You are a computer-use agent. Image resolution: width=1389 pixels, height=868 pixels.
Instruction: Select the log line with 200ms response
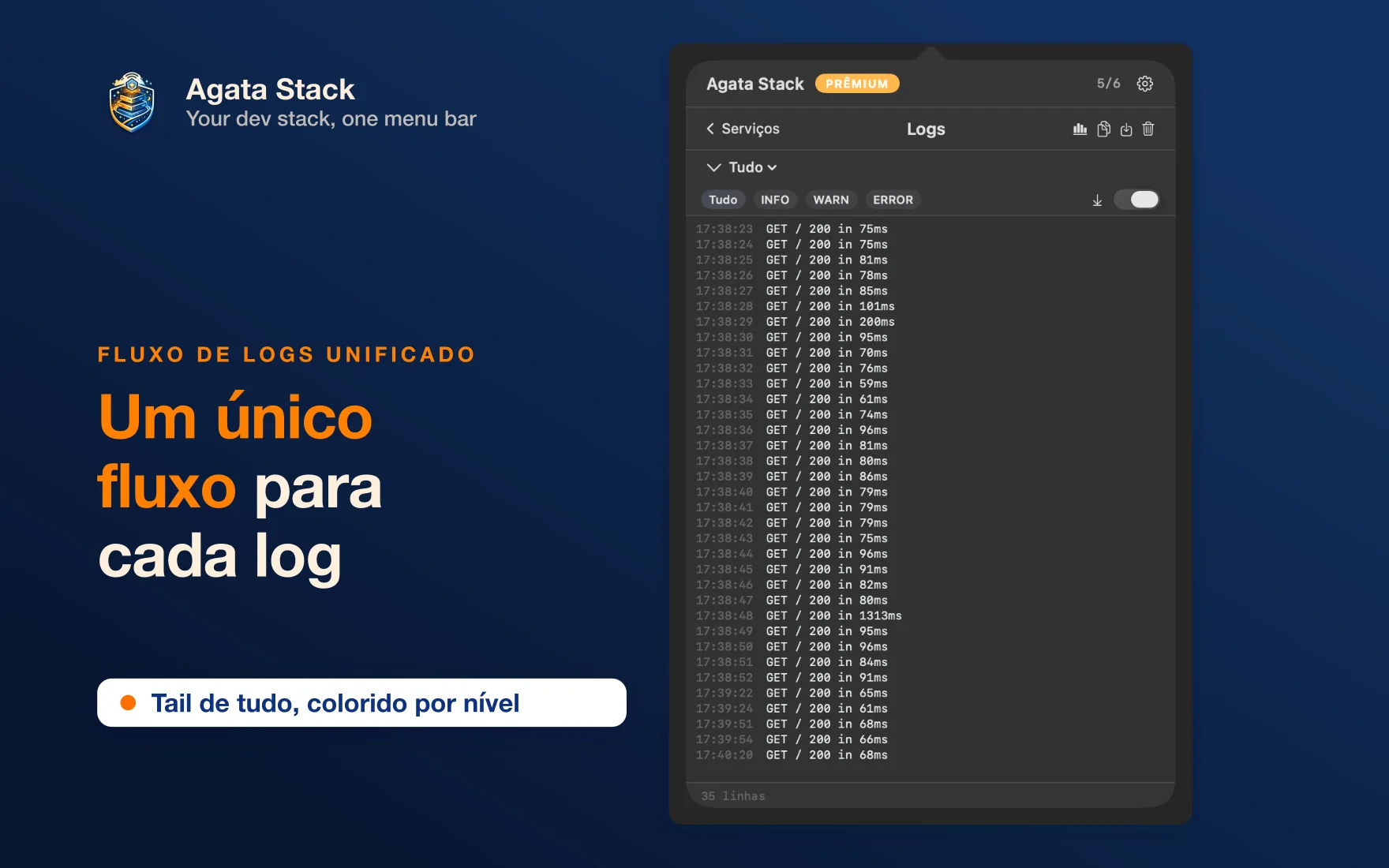pos(795,322)
